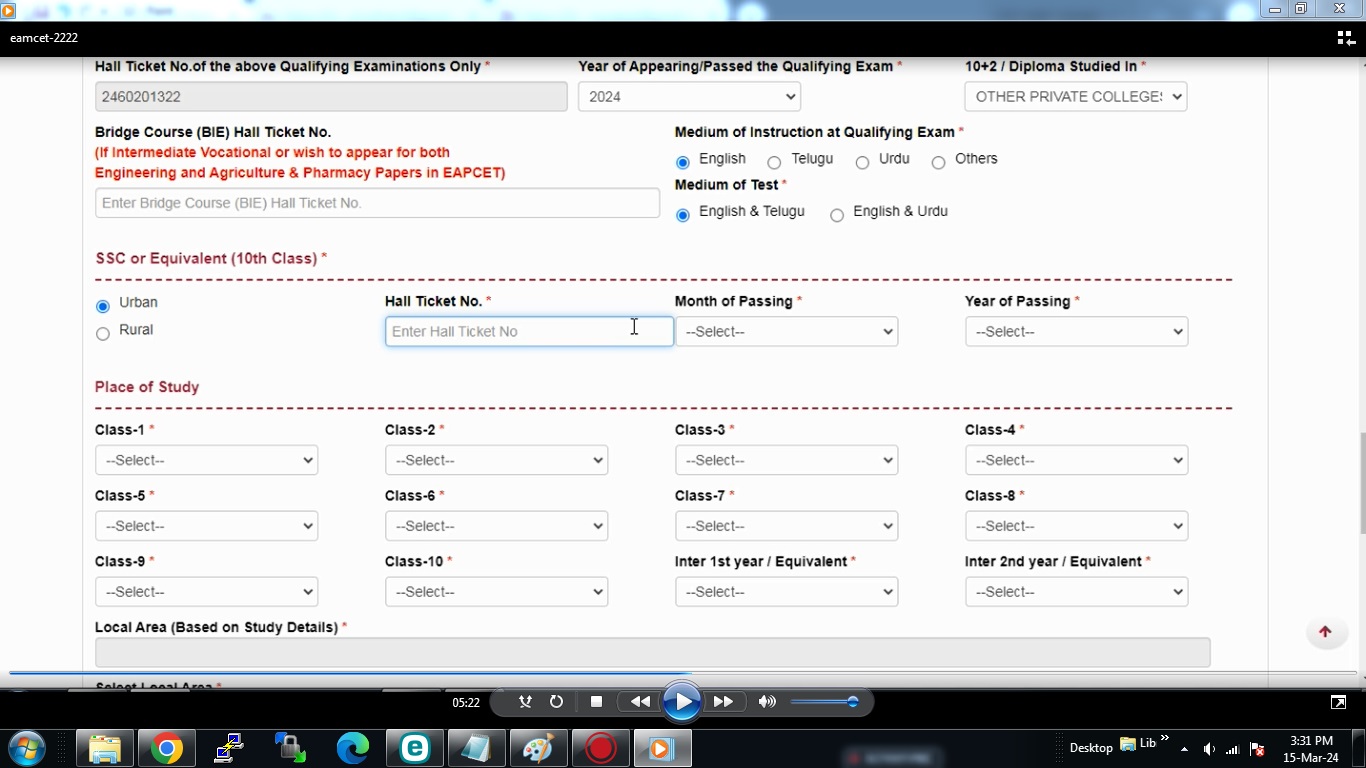Show hidden system tray icons
This screenshot has width=1366, height=768.
pos(1184,749)
